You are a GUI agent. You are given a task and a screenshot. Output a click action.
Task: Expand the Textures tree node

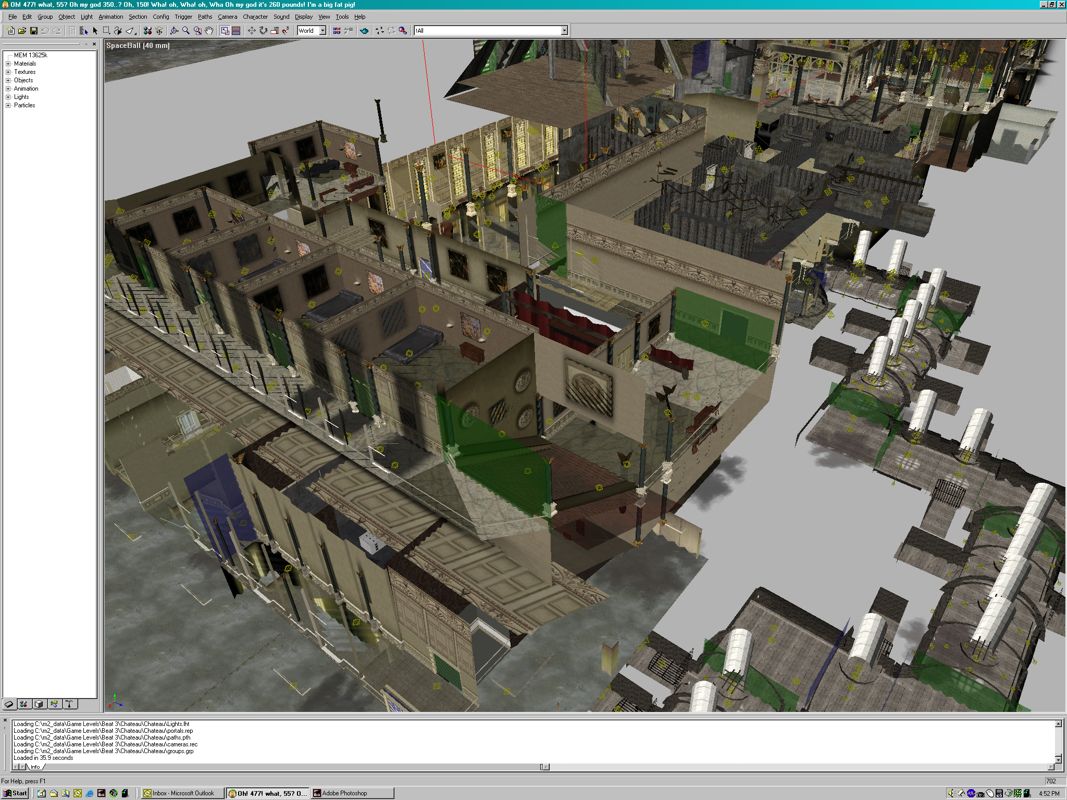[x=8, y=72]
